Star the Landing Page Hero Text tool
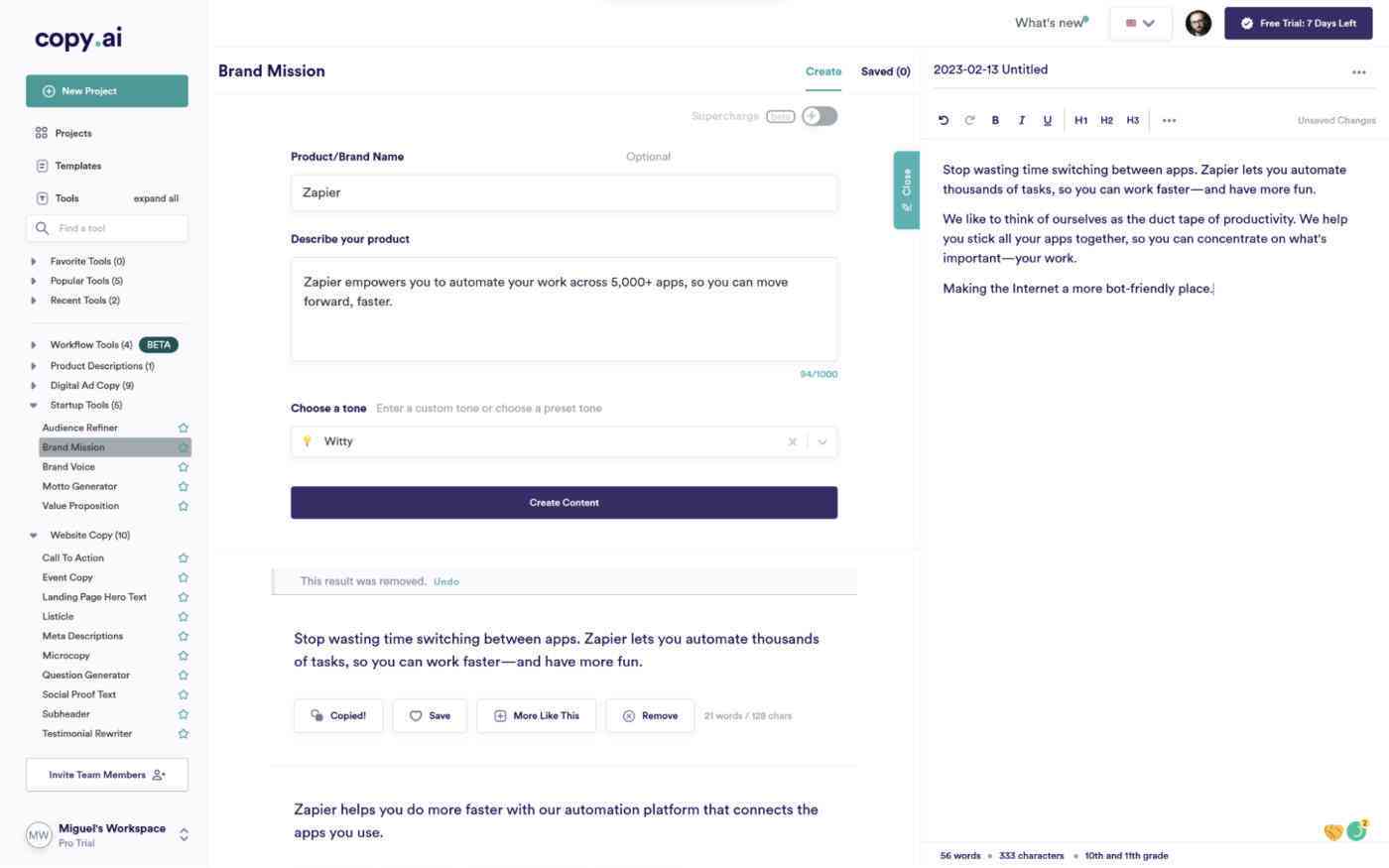Image resolution: width=1389 pixels, height=868 pixels. [x=183, y=597]
